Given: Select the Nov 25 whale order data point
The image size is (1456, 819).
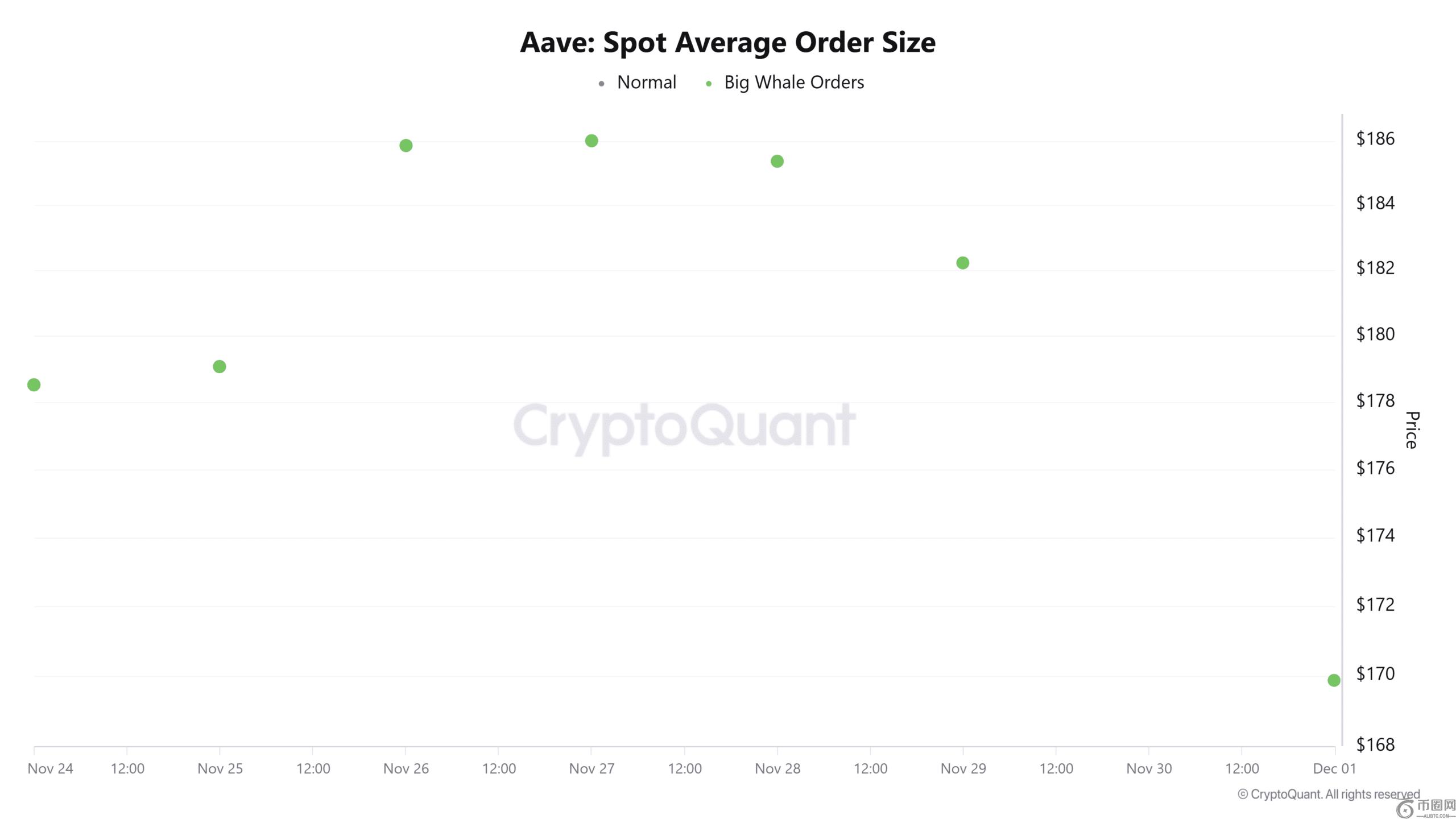Looking at the screenshot, I should (x=220, y=367).
